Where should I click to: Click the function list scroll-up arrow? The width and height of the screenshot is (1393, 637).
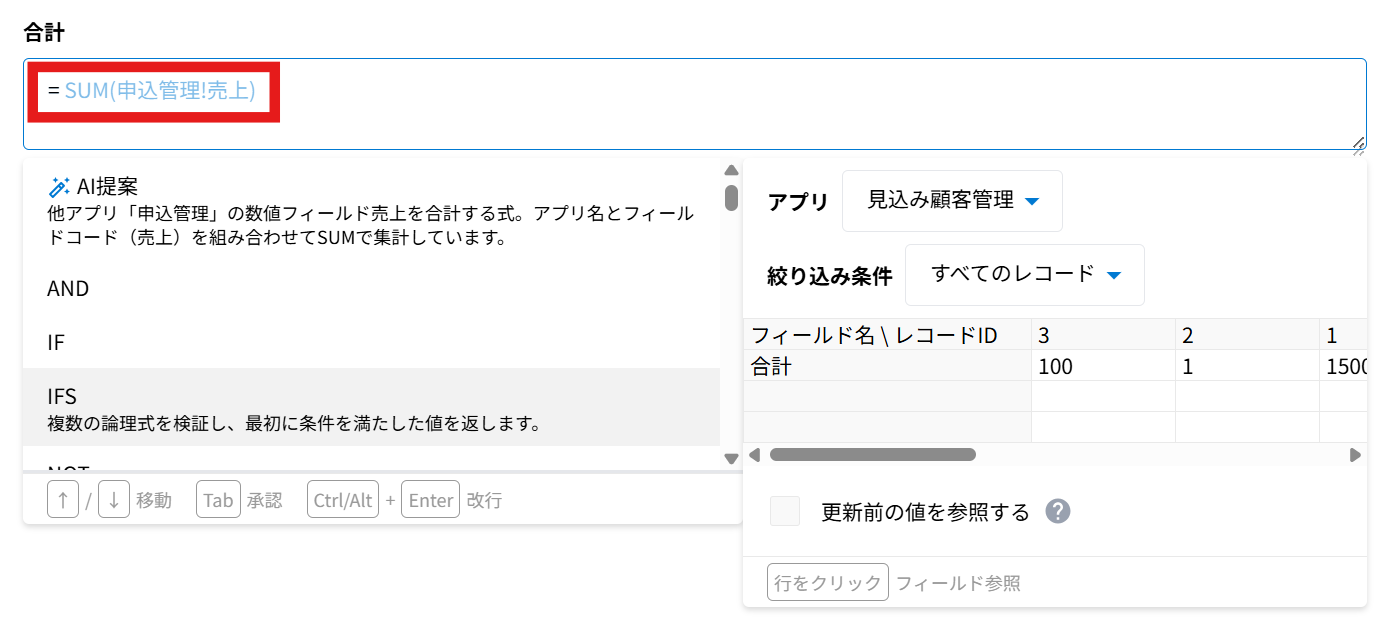pyautogui.click(x=731, y=170)
